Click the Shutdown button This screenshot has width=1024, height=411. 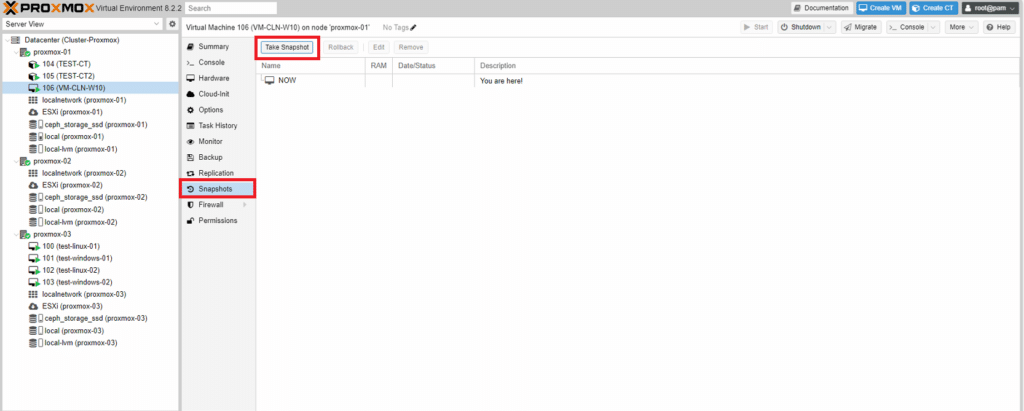(x=800, y=27)
